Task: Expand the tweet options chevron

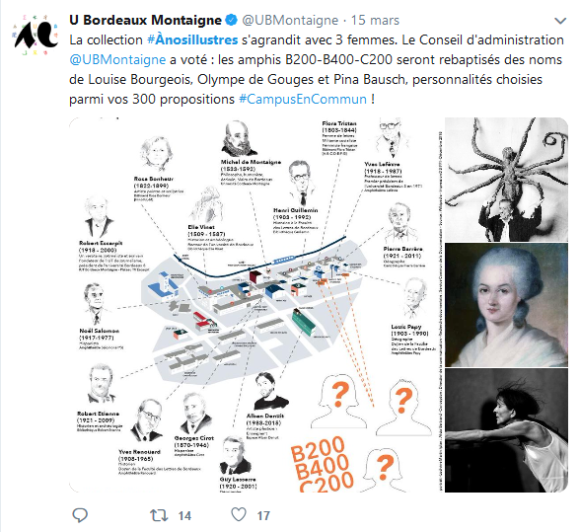Action: (x=560, y=21)
